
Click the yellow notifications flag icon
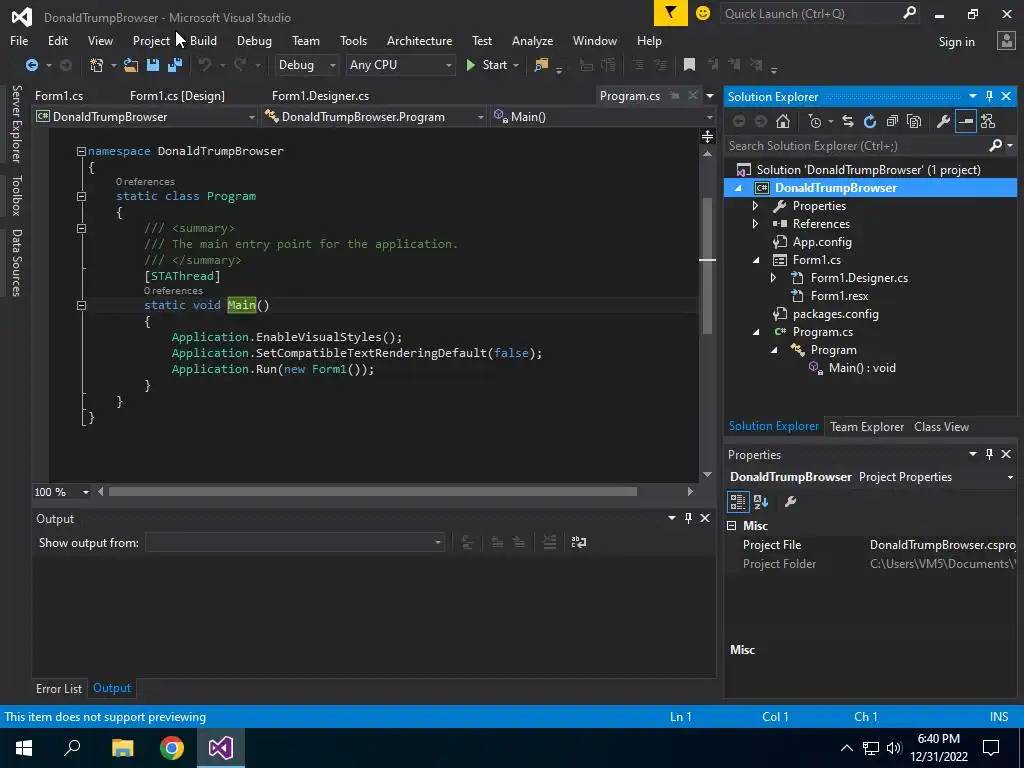pyautogui.click(x=671, y=13)
